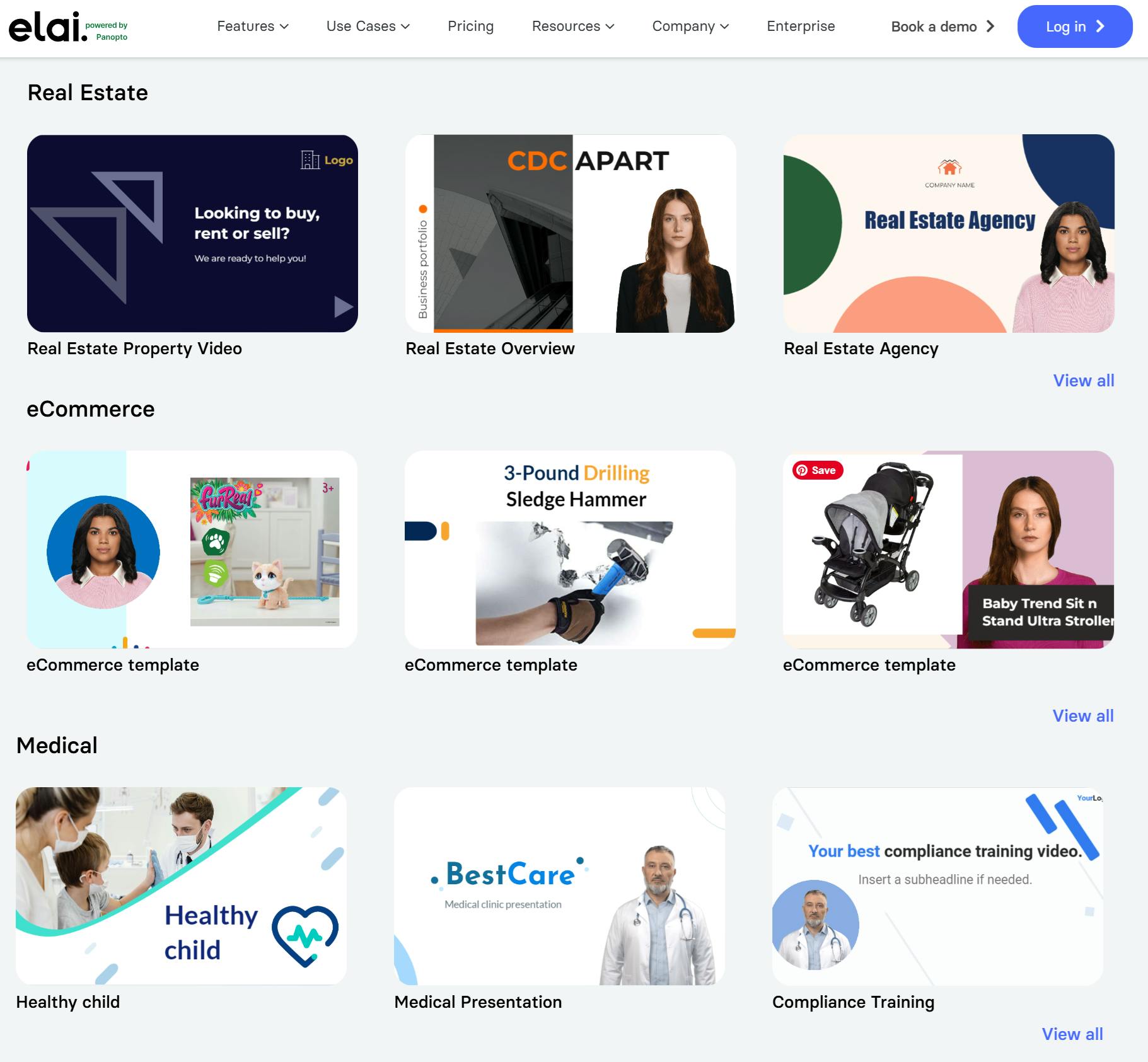This screenshot has height=1062, width=1148.
Task: Open the Enterprise menu item
Action: (x=801, y=26)
